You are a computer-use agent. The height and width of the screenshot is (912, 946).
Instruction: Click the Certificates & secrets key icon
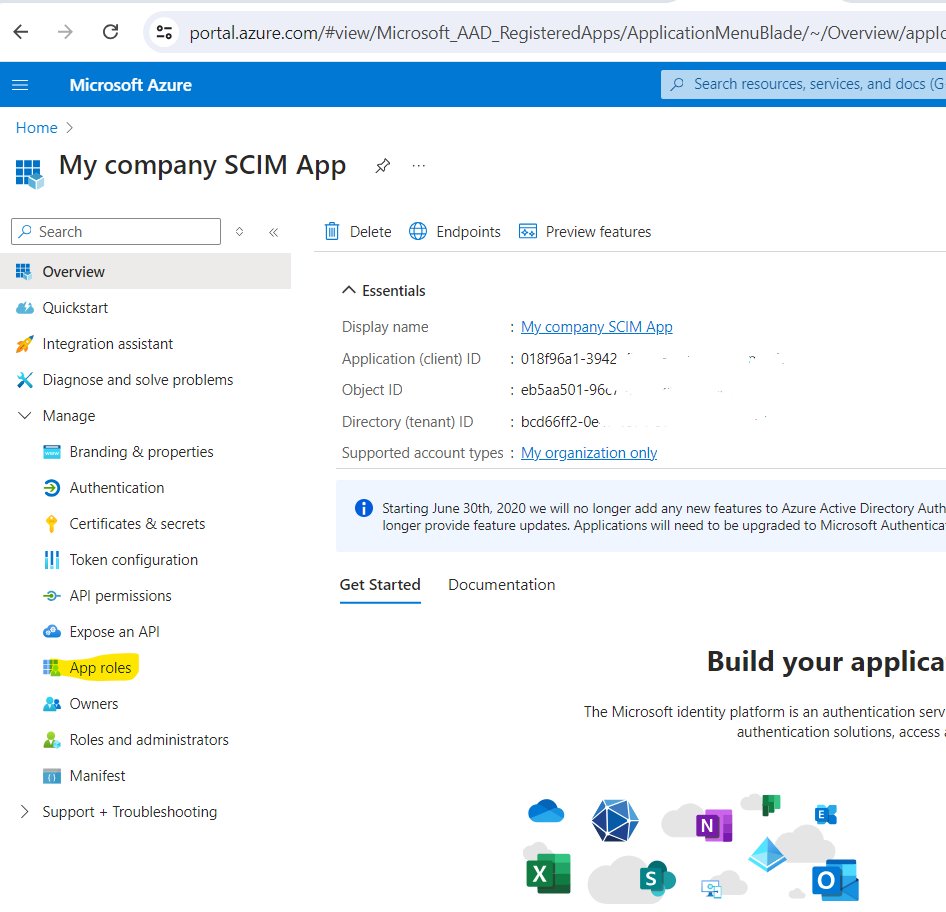pos(52,524)
